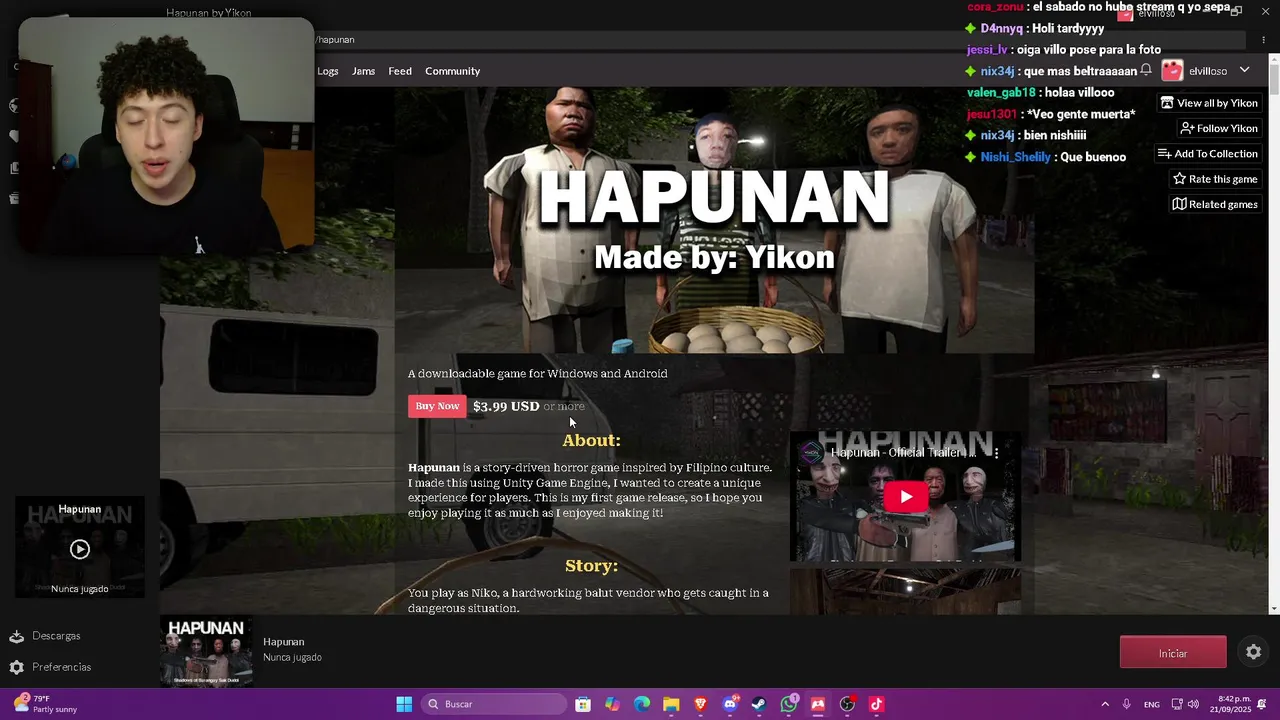Go to the Feed navigation item
Screen dimensions: 1280x720
pos(400,71)
